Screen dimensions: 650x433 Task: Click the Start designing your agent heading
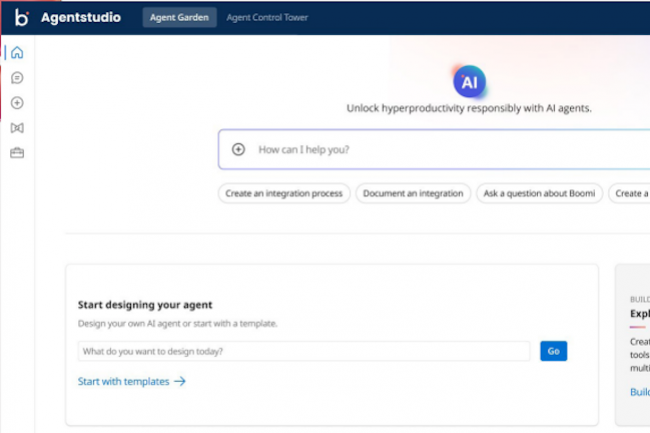pos(145,305)
